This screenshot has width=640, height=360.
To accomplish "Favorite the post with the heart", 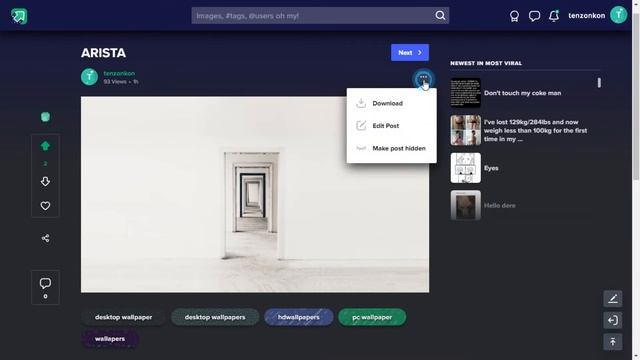I will [x=45, y=206].
